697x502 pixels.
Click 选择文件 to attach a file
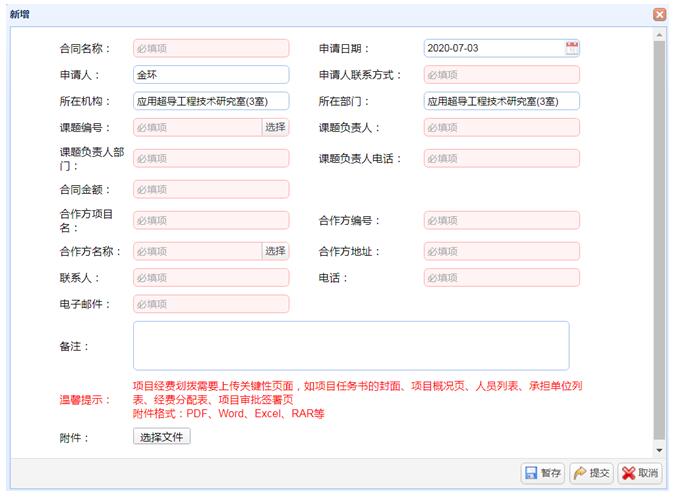coord(162,437)
